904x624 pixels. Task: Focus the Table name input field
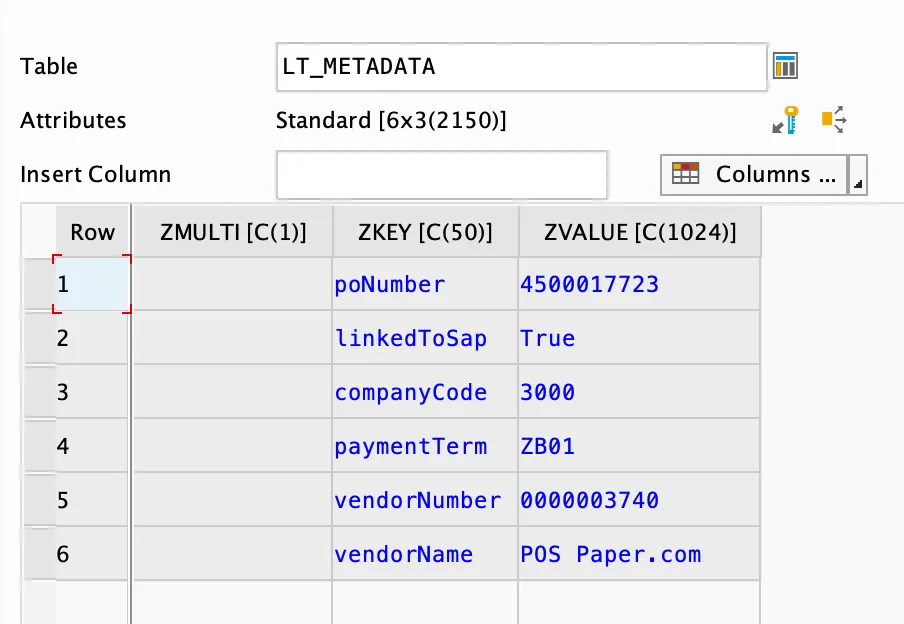(522, 67)
